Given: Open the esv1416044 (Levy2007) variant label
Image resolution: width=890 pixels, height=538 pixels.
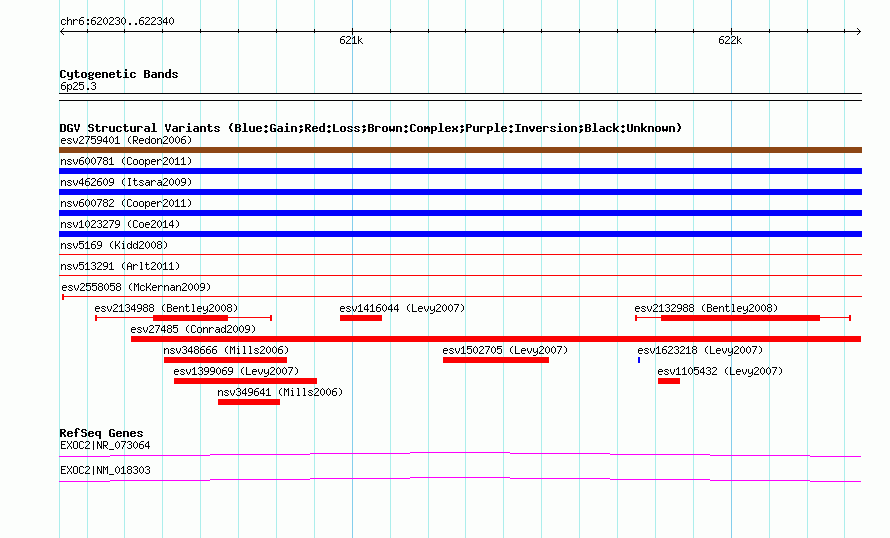Looking at the screenshot, I should 402,308.
